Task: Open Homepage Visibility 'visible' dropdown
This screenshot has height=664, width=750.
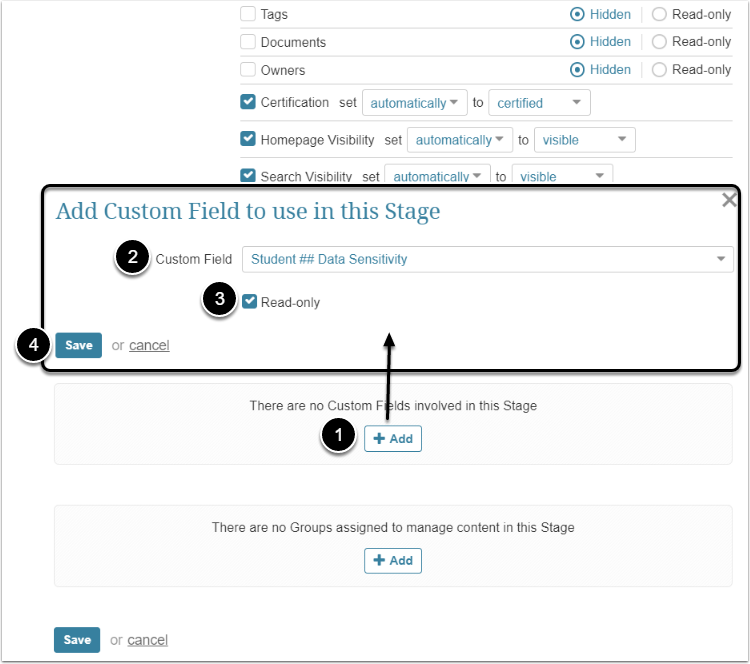Action: (x=584, y=140)
